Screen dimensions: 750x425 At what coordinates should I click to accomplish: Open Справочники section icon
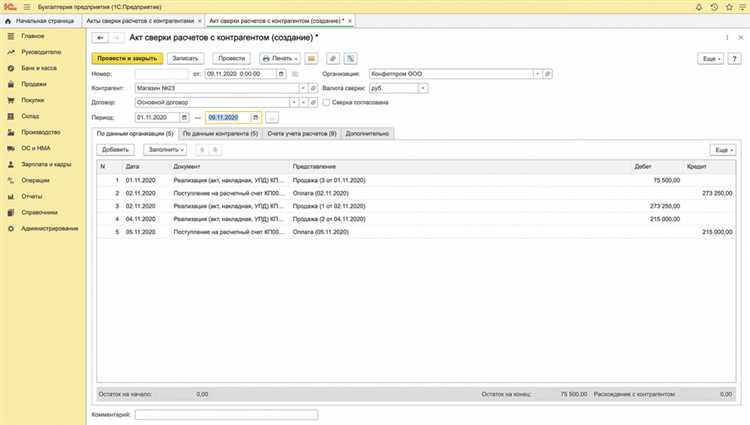[x=11, y=212]
